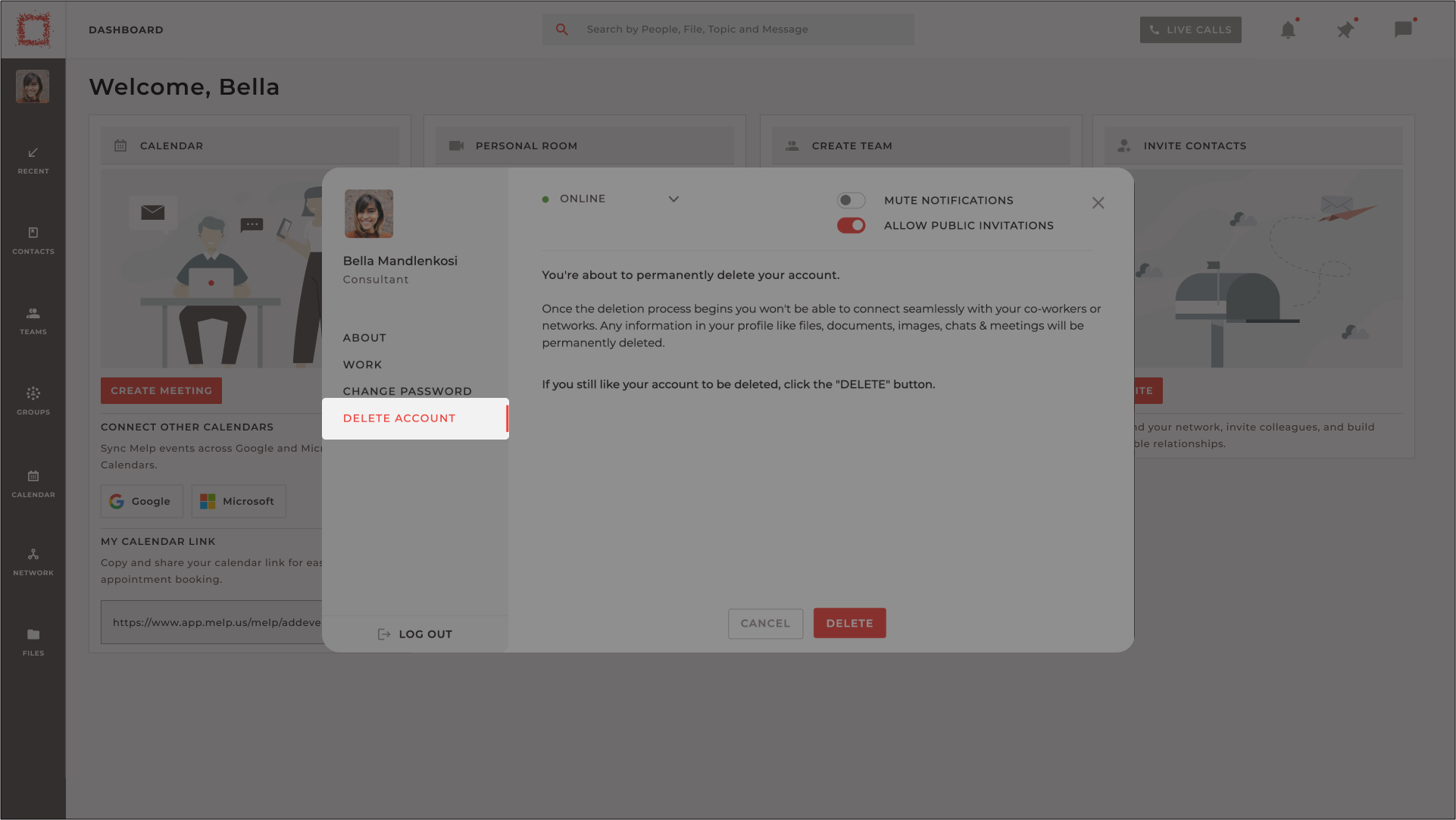This screenshot has width=1456, height=820.
Task: Select Delete Account menu item
Action: point(415,418)
